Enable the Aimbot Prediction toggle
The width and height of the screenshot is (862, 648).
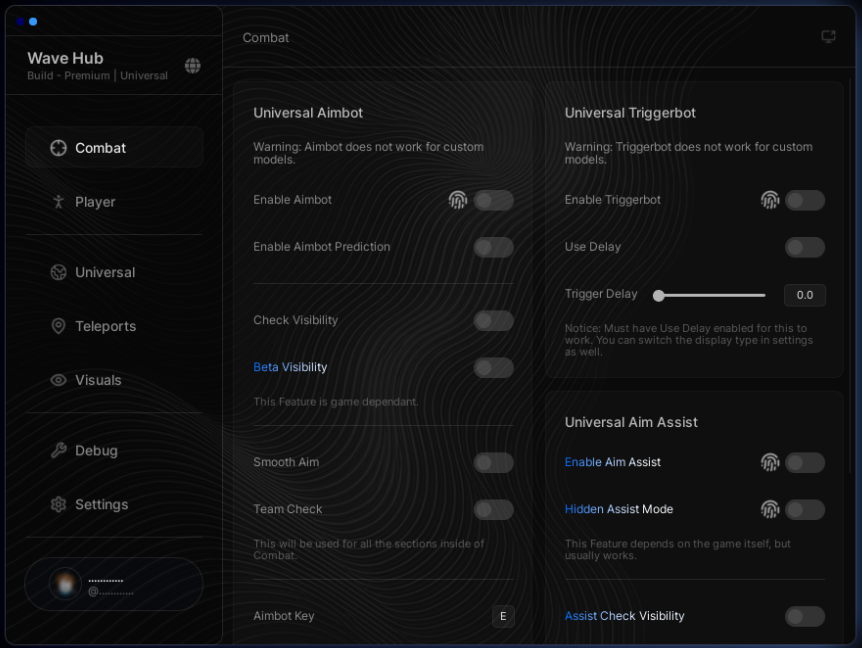tap(493, 247)
